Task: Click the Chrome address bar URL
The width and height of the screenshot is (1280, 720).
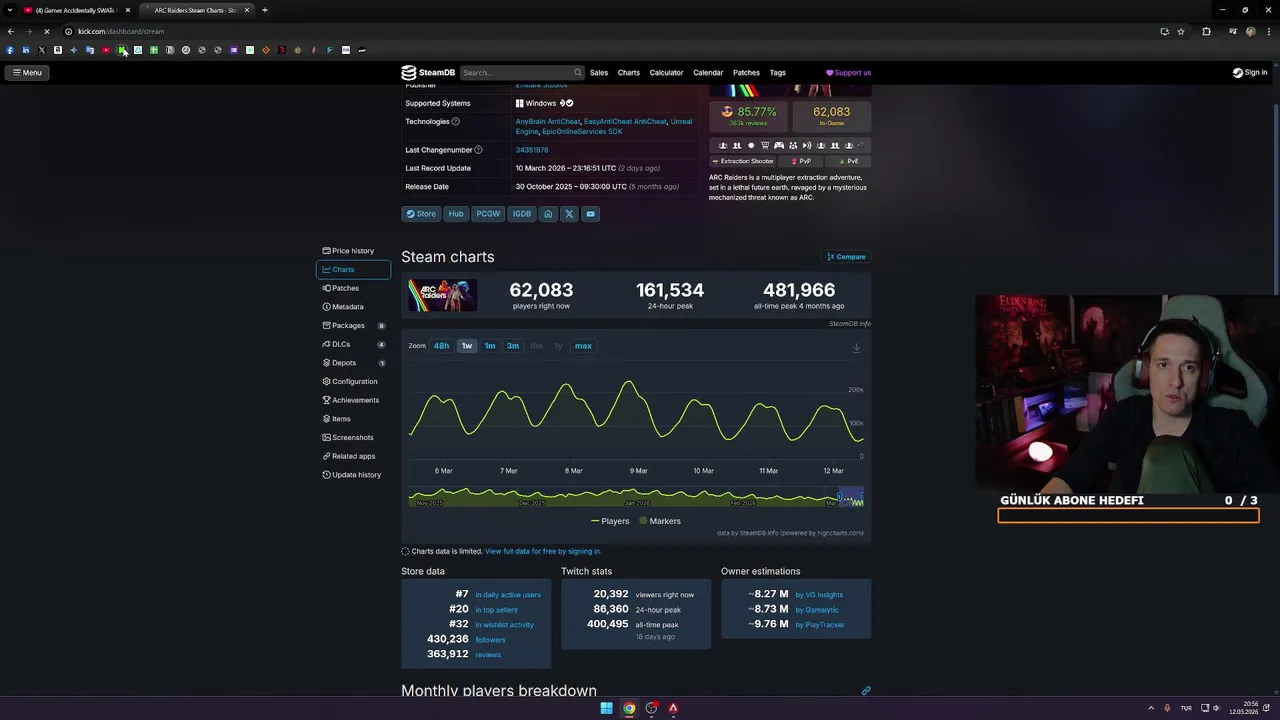Action: tap(121, 32)
